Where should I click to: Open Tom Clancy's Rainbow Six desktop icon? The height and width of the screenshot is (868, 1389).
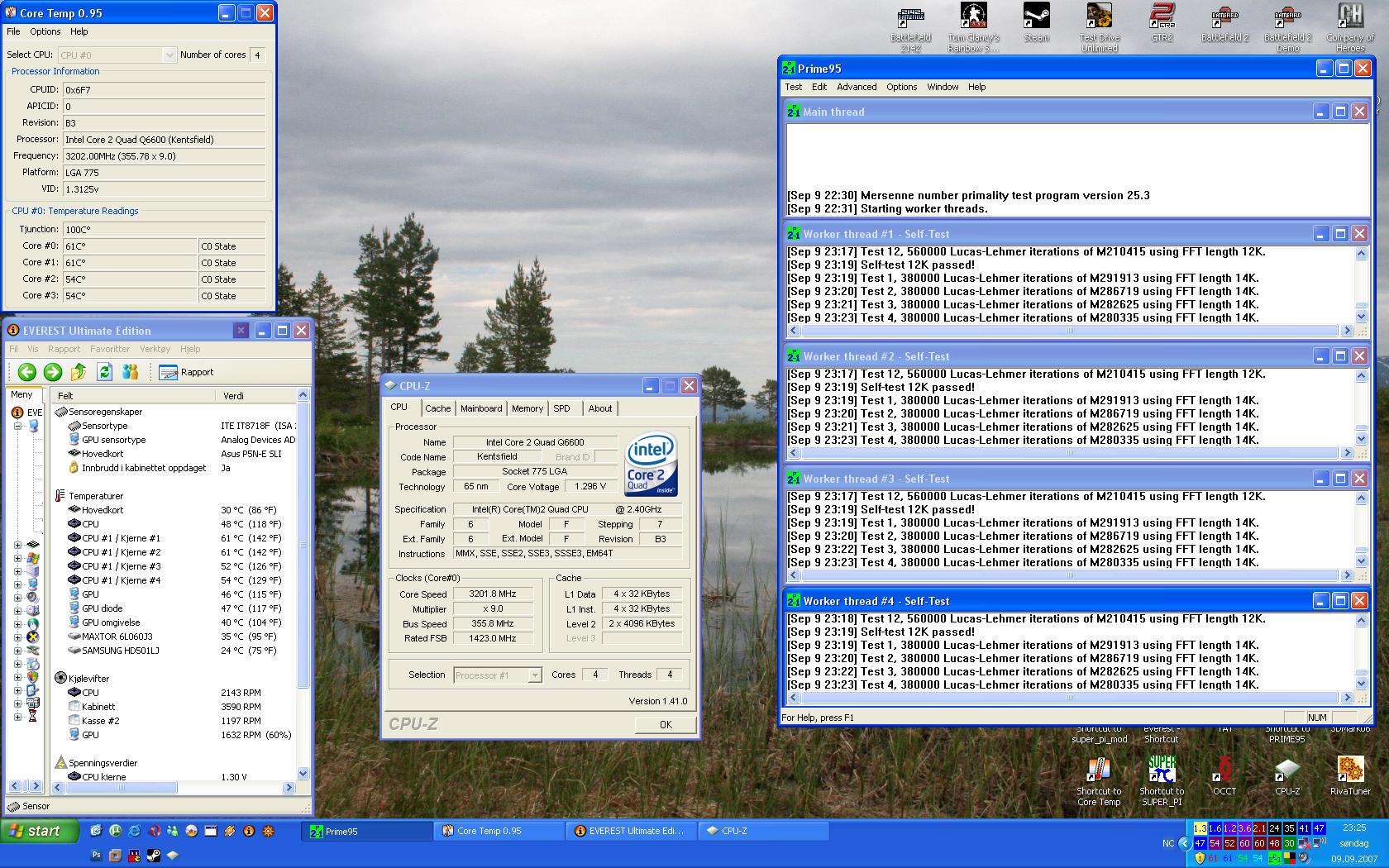[973, 27]
